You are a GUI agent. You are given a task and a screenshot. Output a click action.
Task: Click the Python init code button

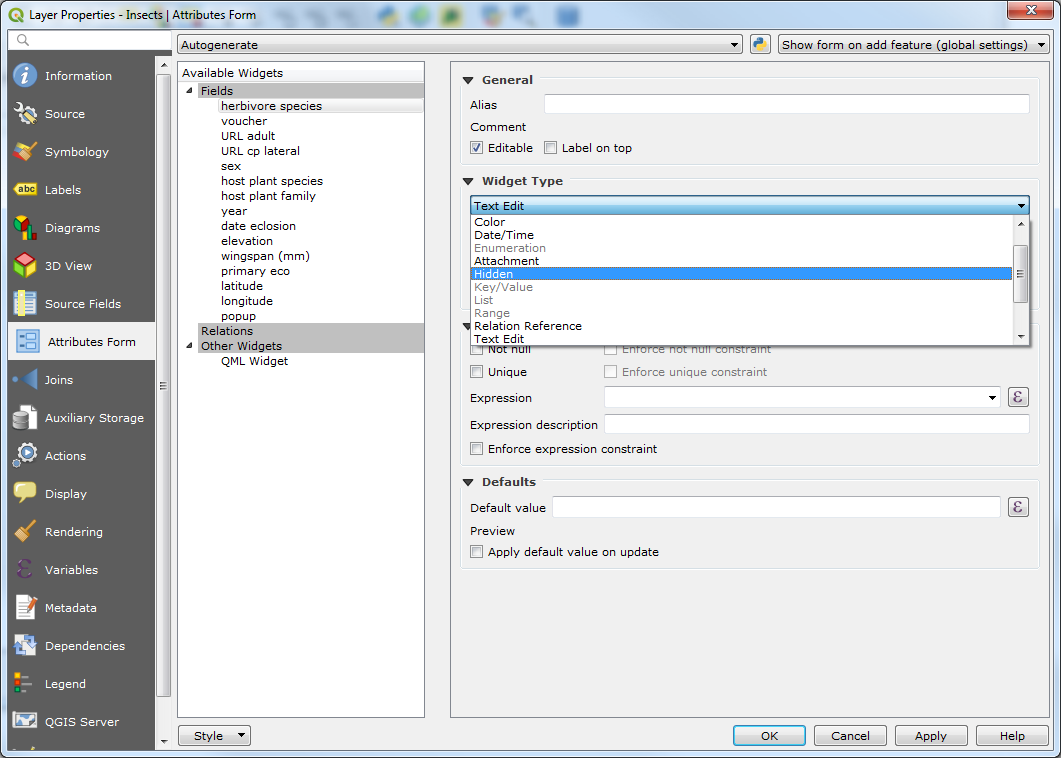coord(760,45)
